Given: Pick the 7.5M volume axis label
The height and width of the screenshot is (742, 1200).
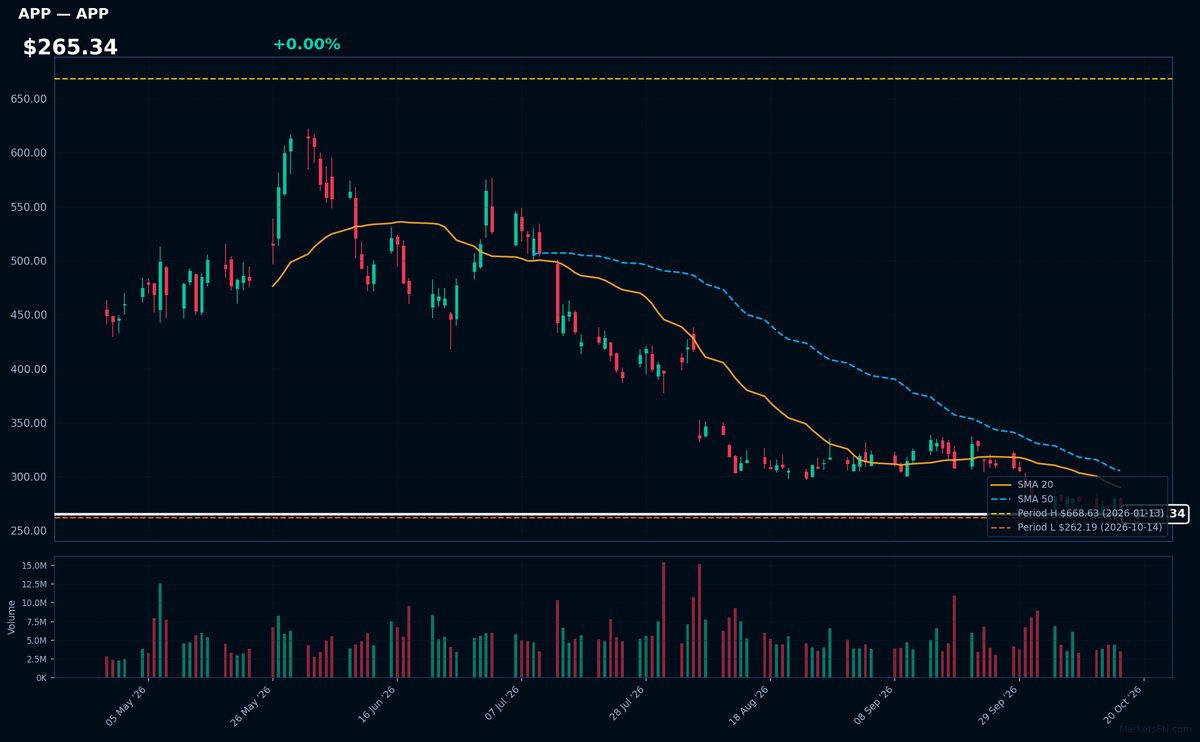Looking at the screenshot, I should [35, 622].
